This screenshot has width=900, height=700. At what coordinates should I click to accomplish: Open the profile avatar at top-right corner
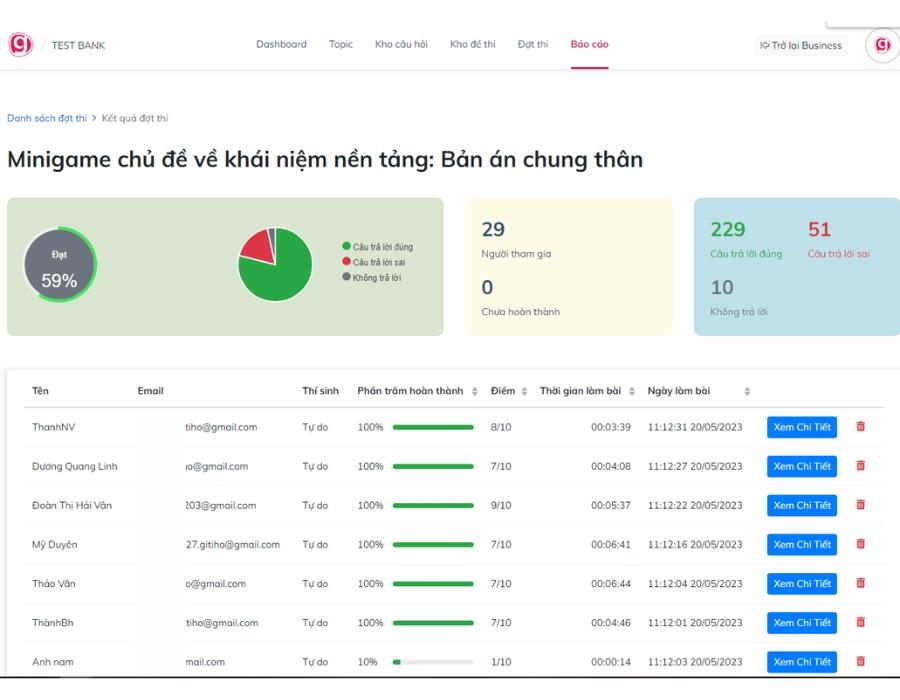[x=880, y=44]
